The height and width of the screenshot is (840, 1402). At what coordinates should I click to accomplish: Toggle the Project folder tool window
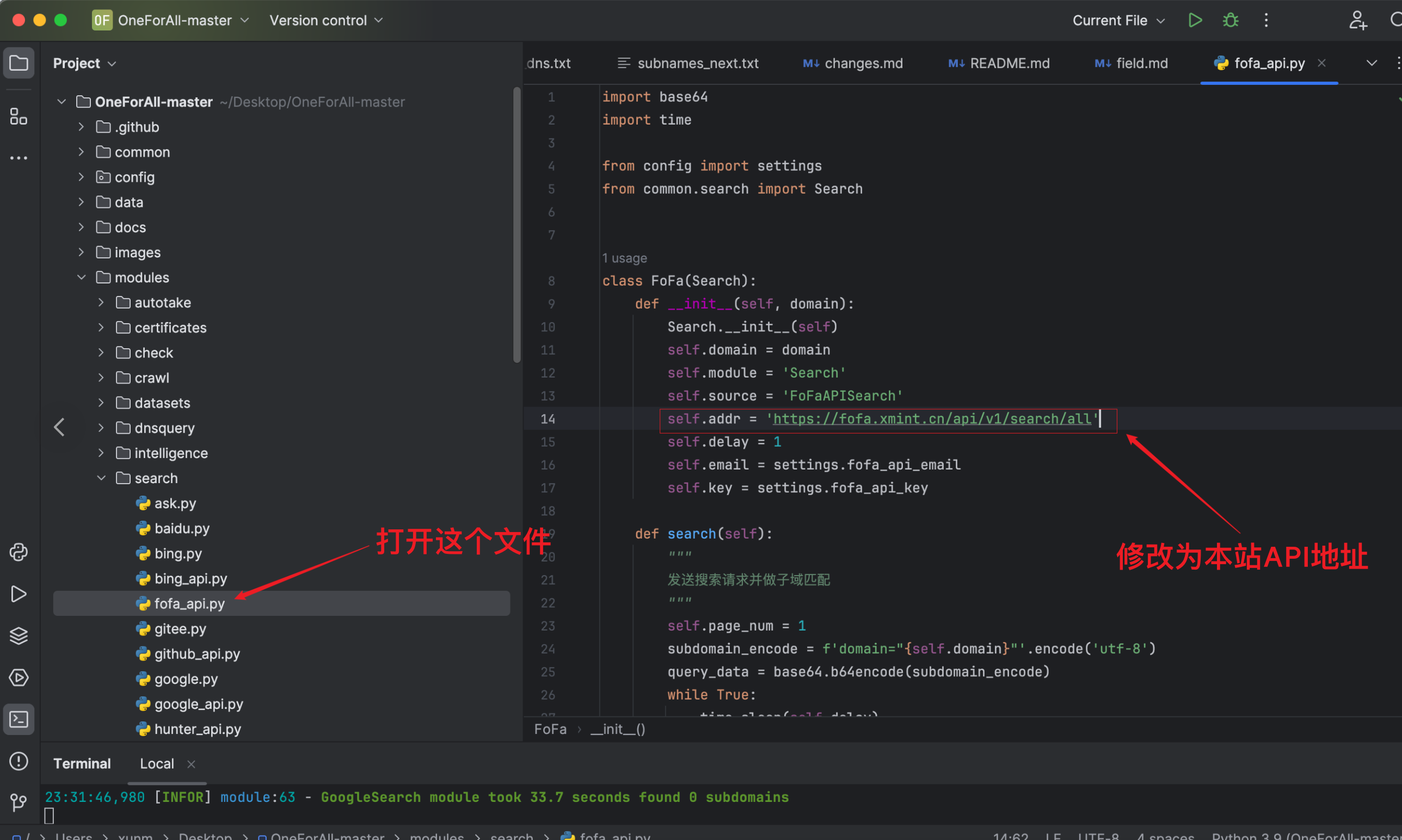tap(19, 63)
